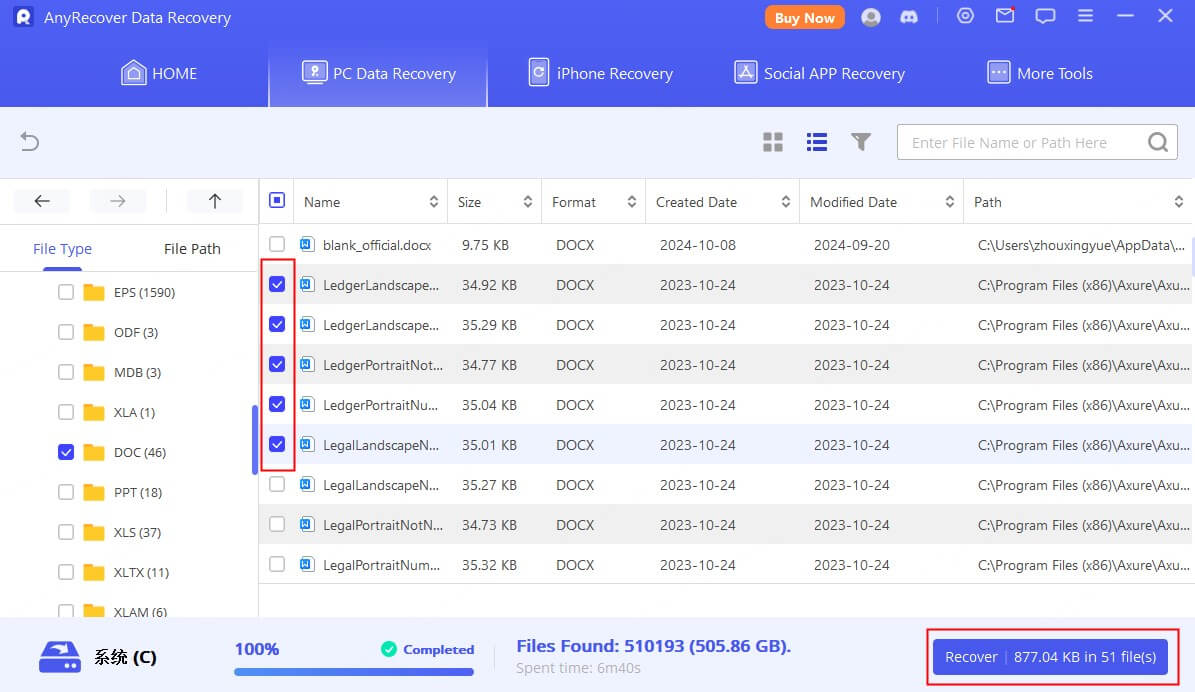Click the help target icon

pos(964,16)
